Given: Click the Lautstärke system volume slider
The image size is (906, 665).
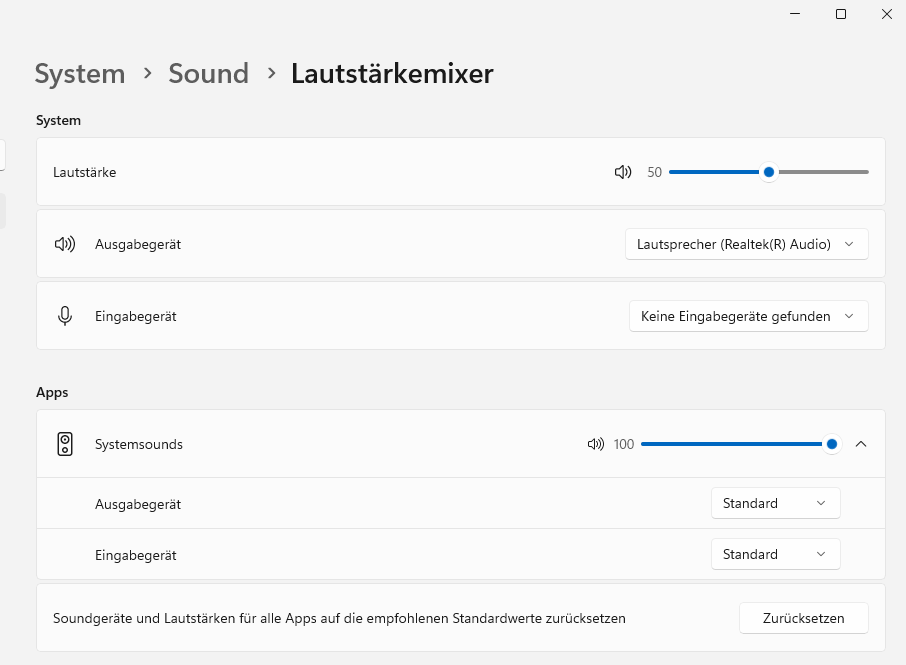Looking at the screenshot, I should pyautogui.click(x=768, y=172).
